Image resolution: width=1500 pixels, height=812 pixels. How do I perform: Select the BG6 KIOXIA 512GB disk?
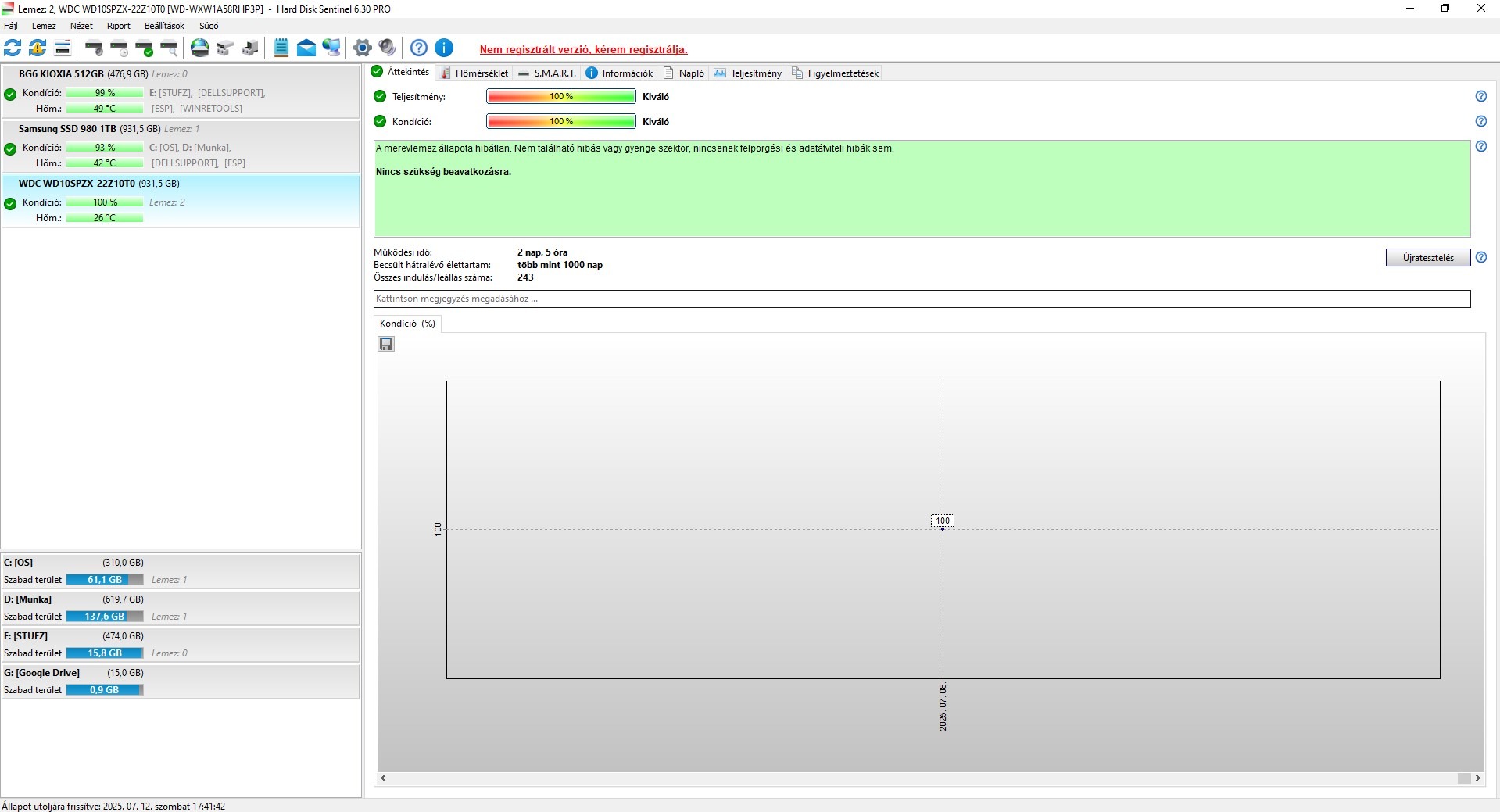point(181,92)
